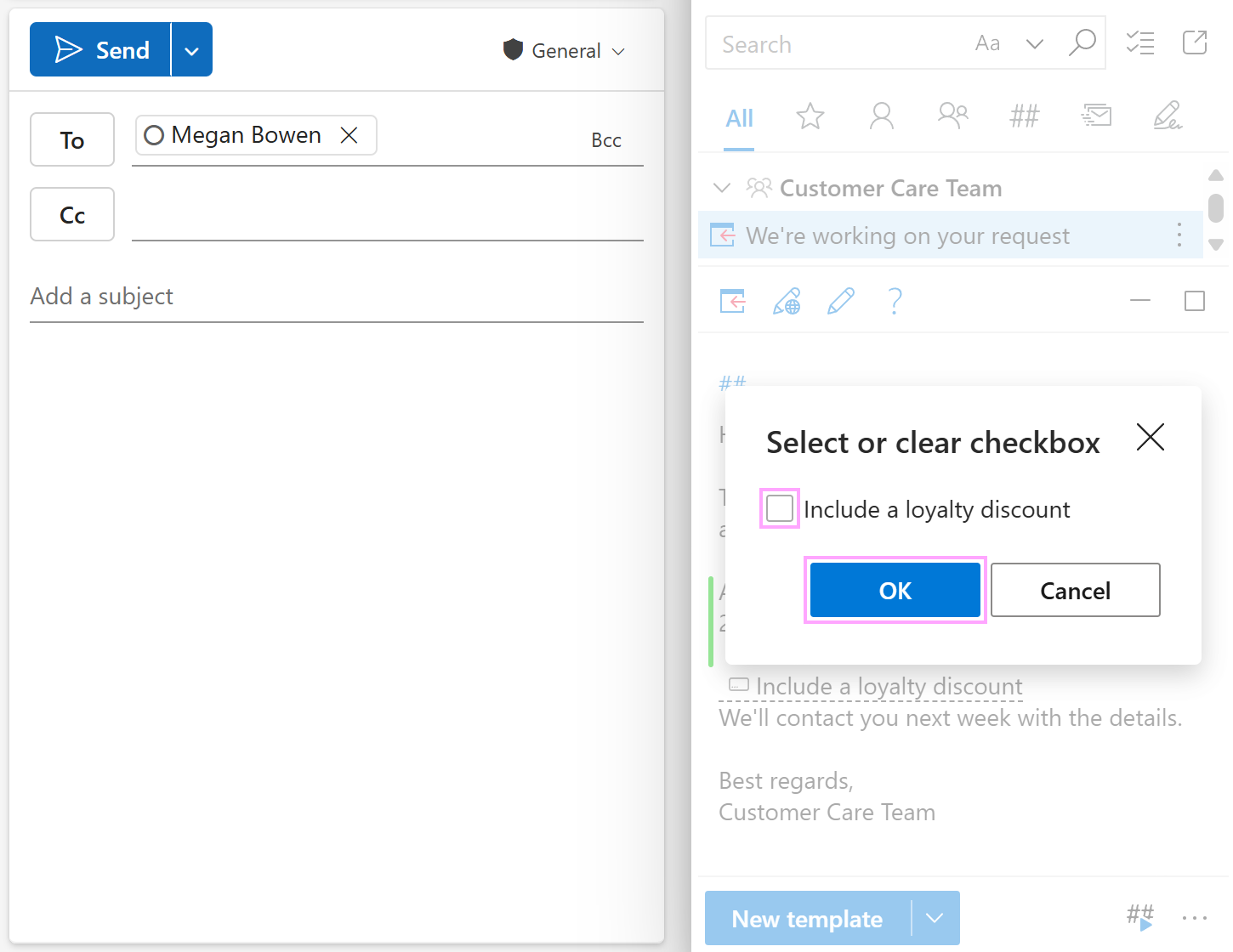Filter templates using the hashtag icon
The height and width of the screenshot is (952, 1233).
[x=1024, y=116]
